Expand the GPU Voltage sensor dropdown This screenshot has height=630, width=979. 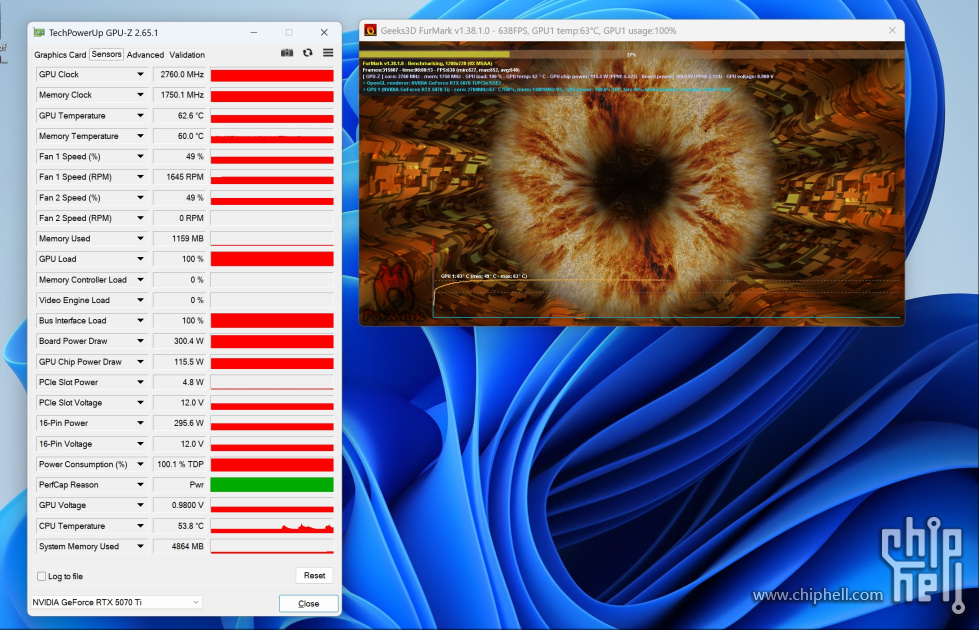[140, 505]
